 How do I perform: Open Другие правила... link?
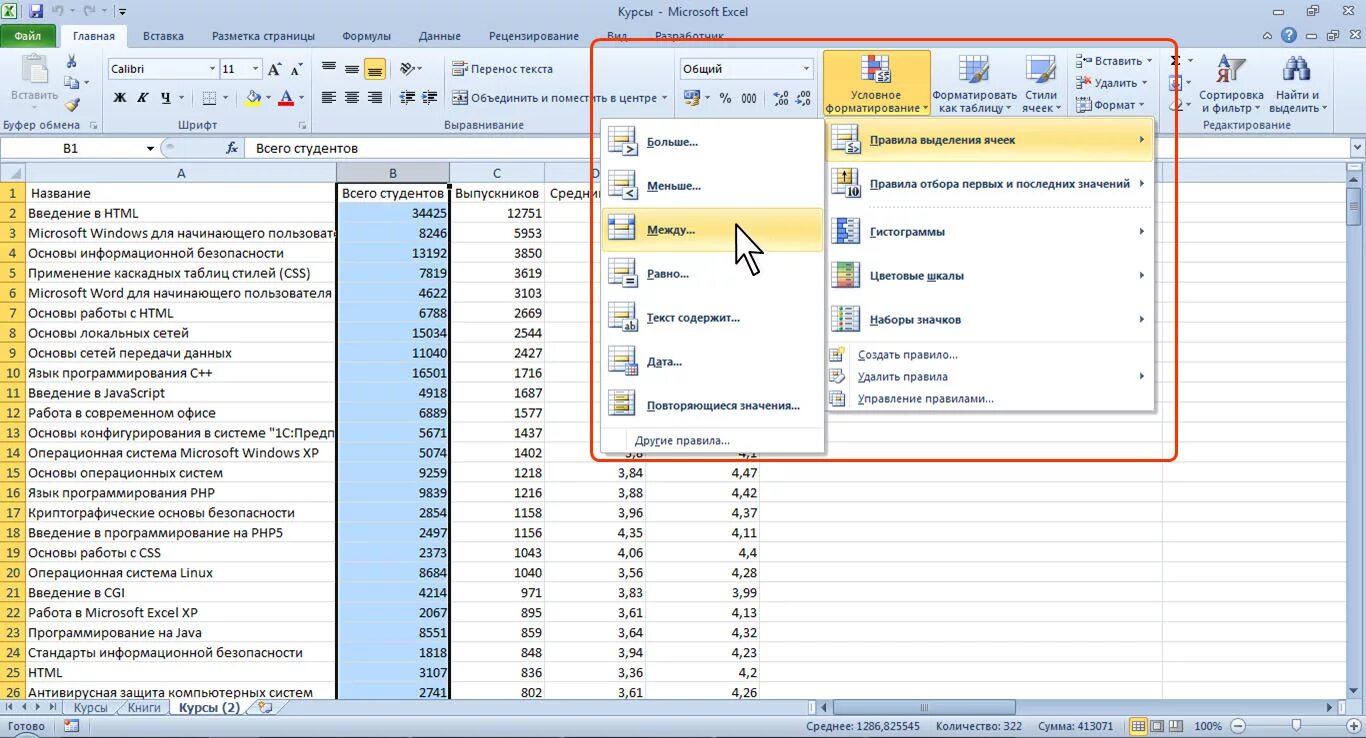click(x=713, y=440)
